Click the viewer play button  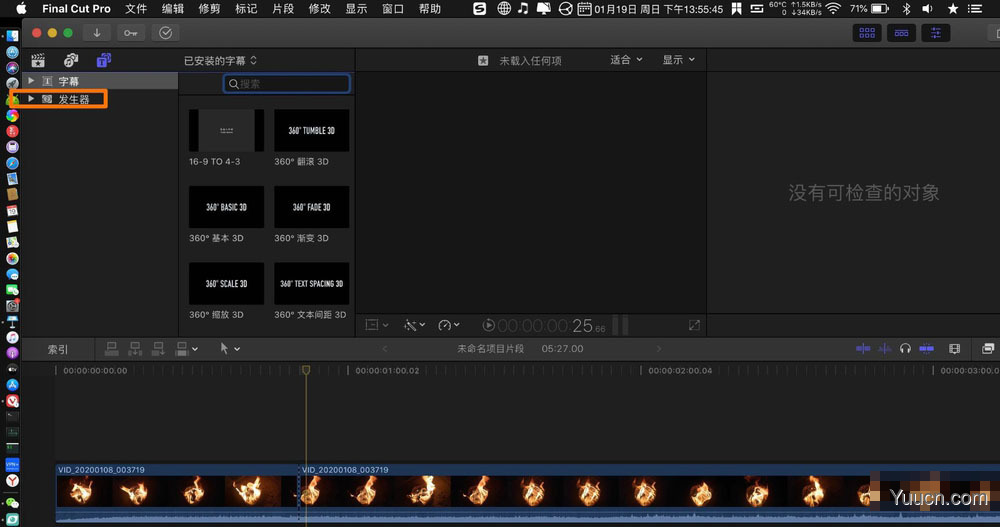pos(489,325)
